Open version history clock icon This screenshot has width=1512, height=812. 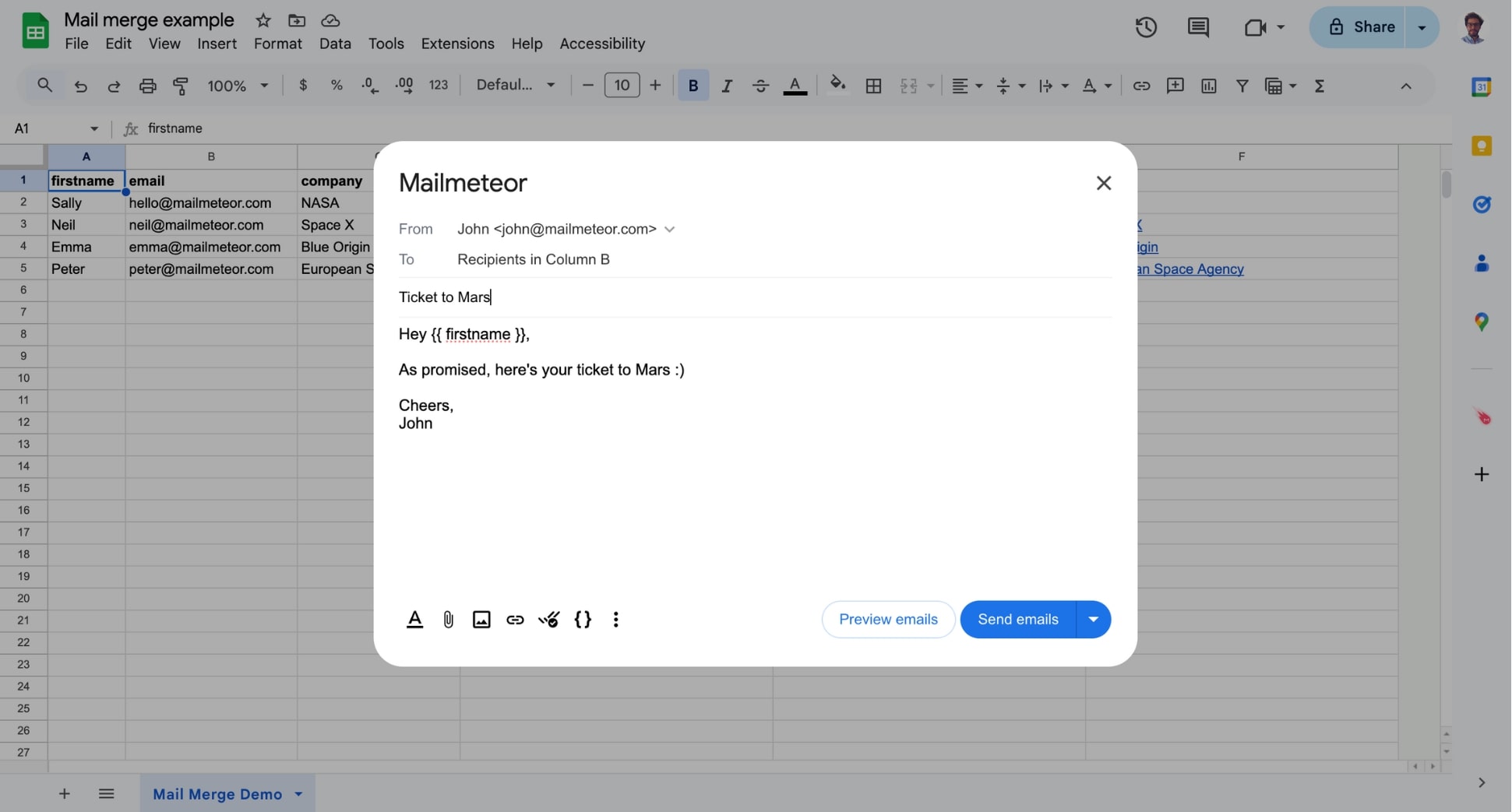point(1146,28)
